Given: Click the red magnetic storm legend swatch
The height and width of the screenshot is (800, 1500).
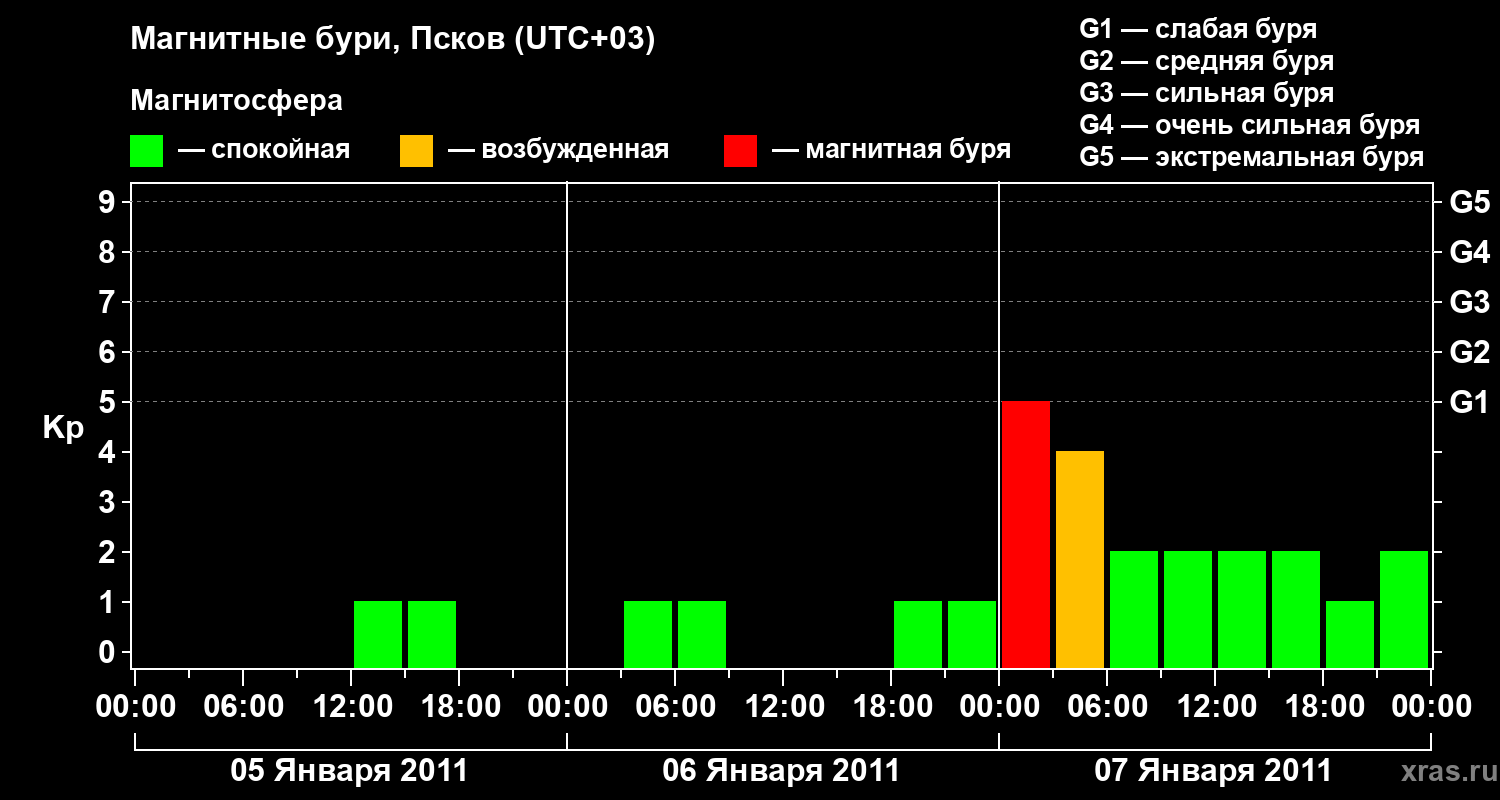Looking at the screenshot, I should [741, 150].
